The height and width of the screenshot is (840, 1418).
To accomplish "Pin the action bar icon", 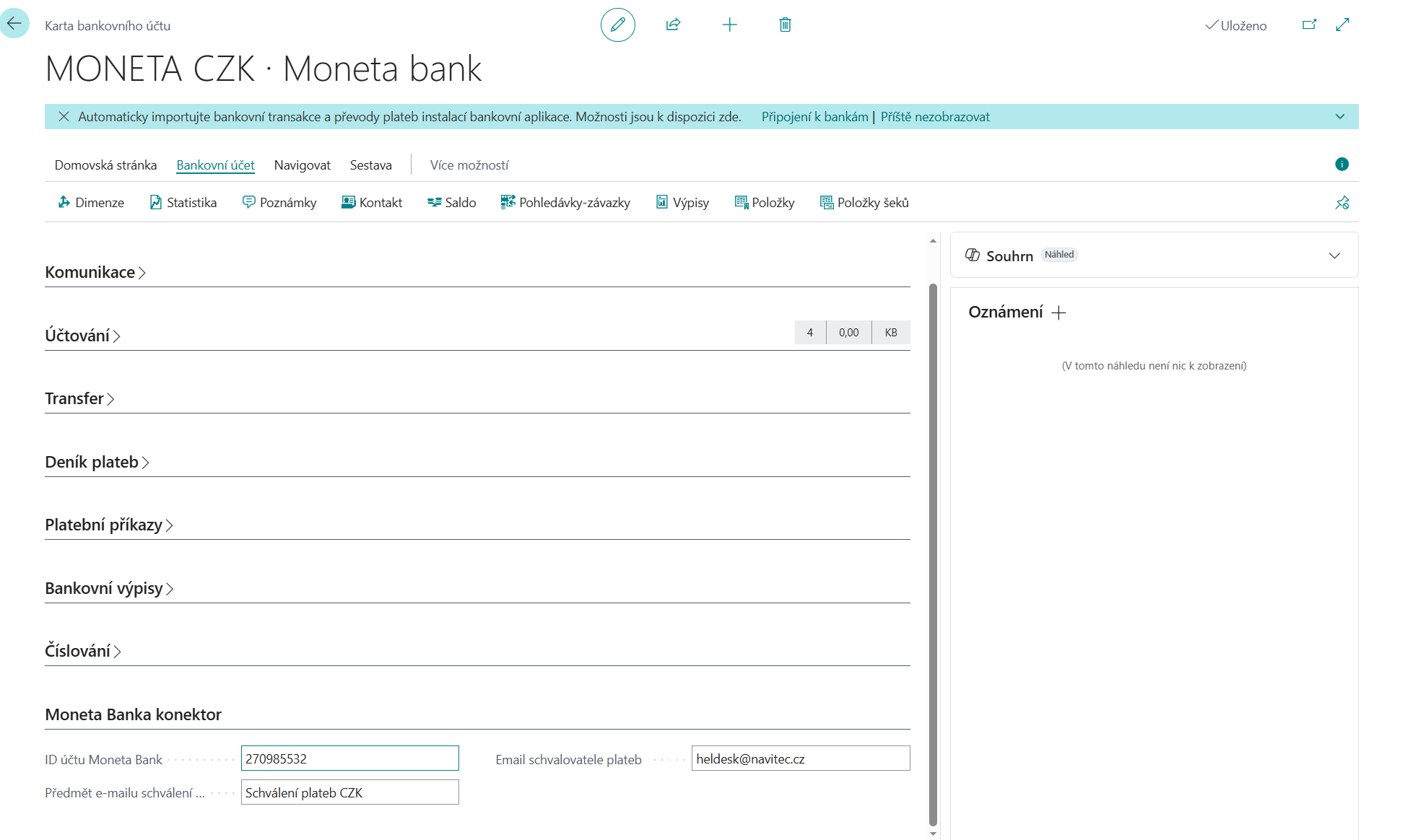I will 1342,203.
